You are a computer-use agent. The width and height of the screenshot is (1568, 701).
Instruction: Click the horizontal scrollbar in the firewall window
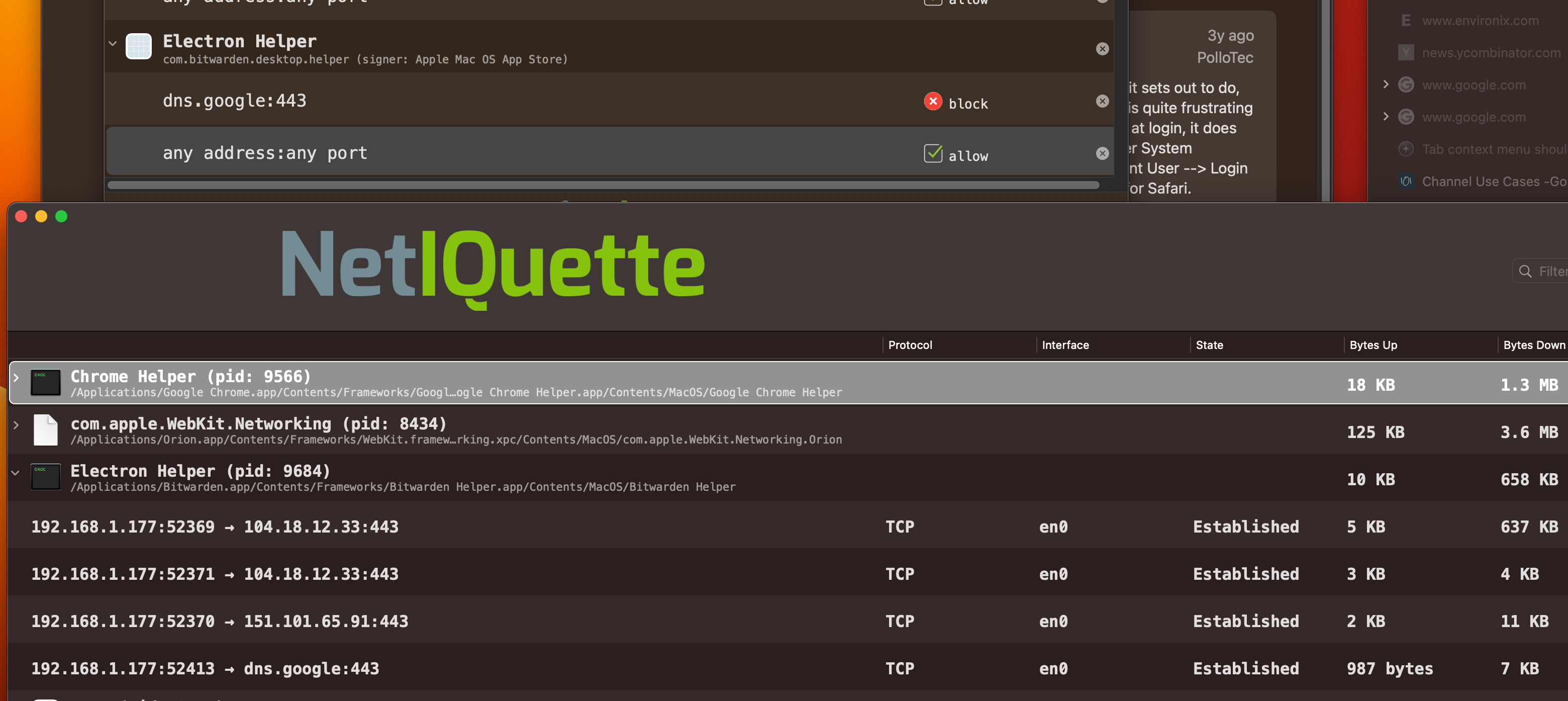pos(603,185)
